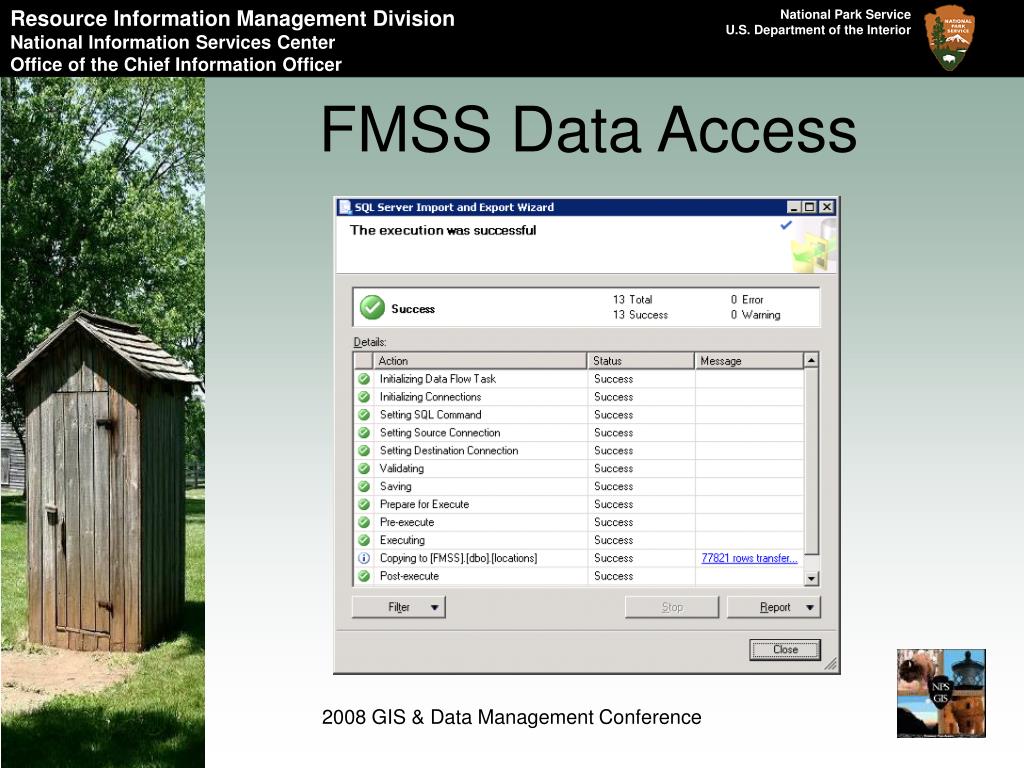This screenshot has height=768, width=1024.
Task: Click the 0 Error count text
Action: point(746,300)
